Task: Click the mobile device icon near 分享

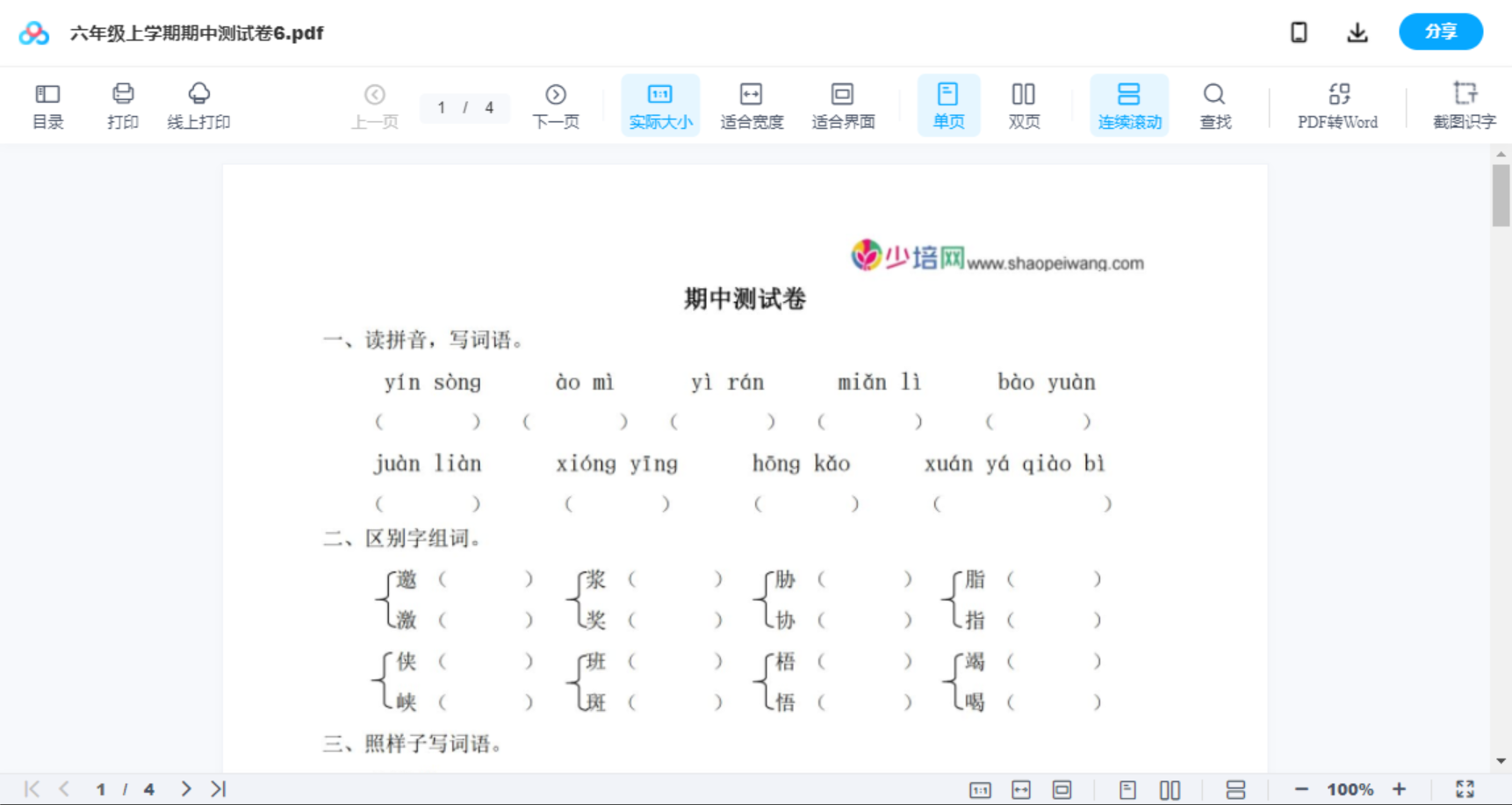Action: coord(1299,32)
